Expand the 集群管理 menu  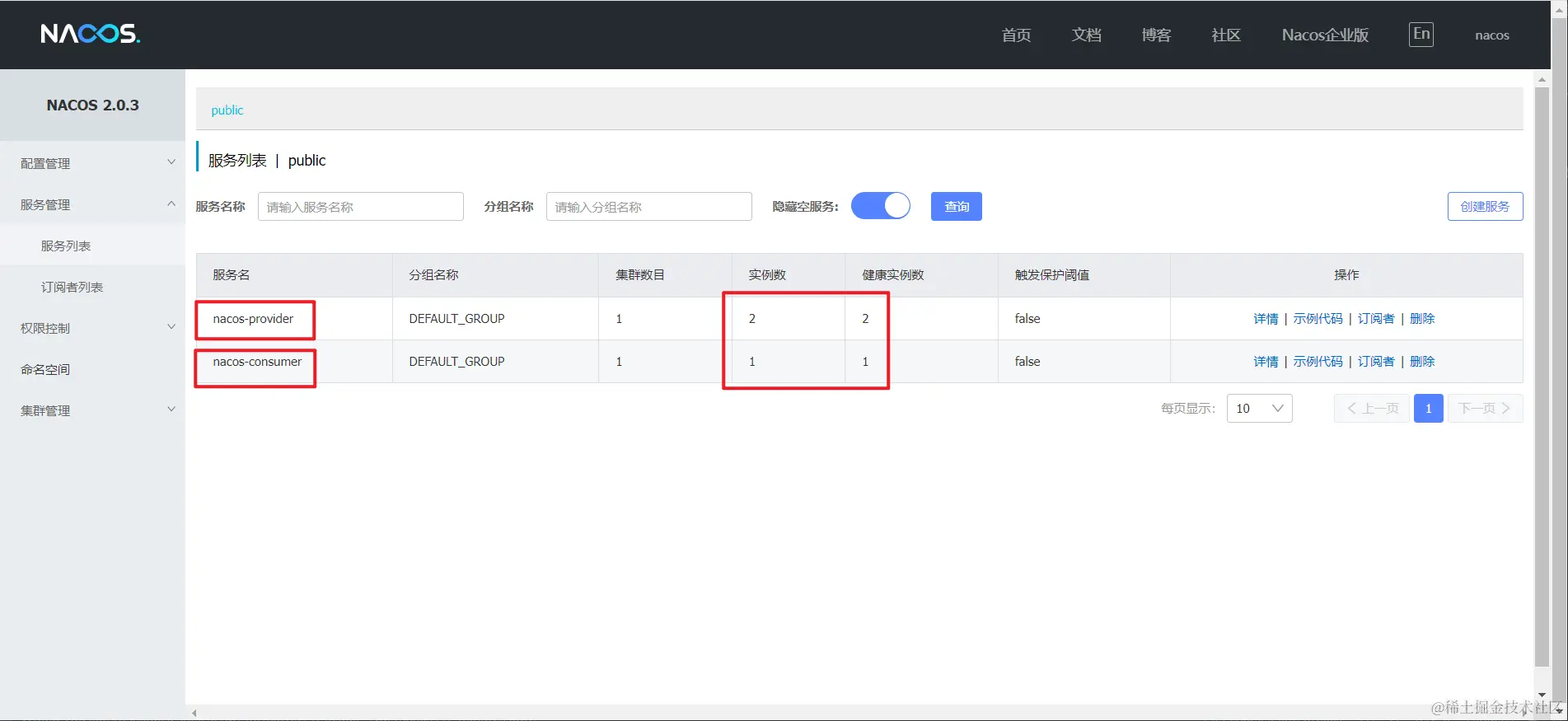pyautogui.click(x=92, y=410)
